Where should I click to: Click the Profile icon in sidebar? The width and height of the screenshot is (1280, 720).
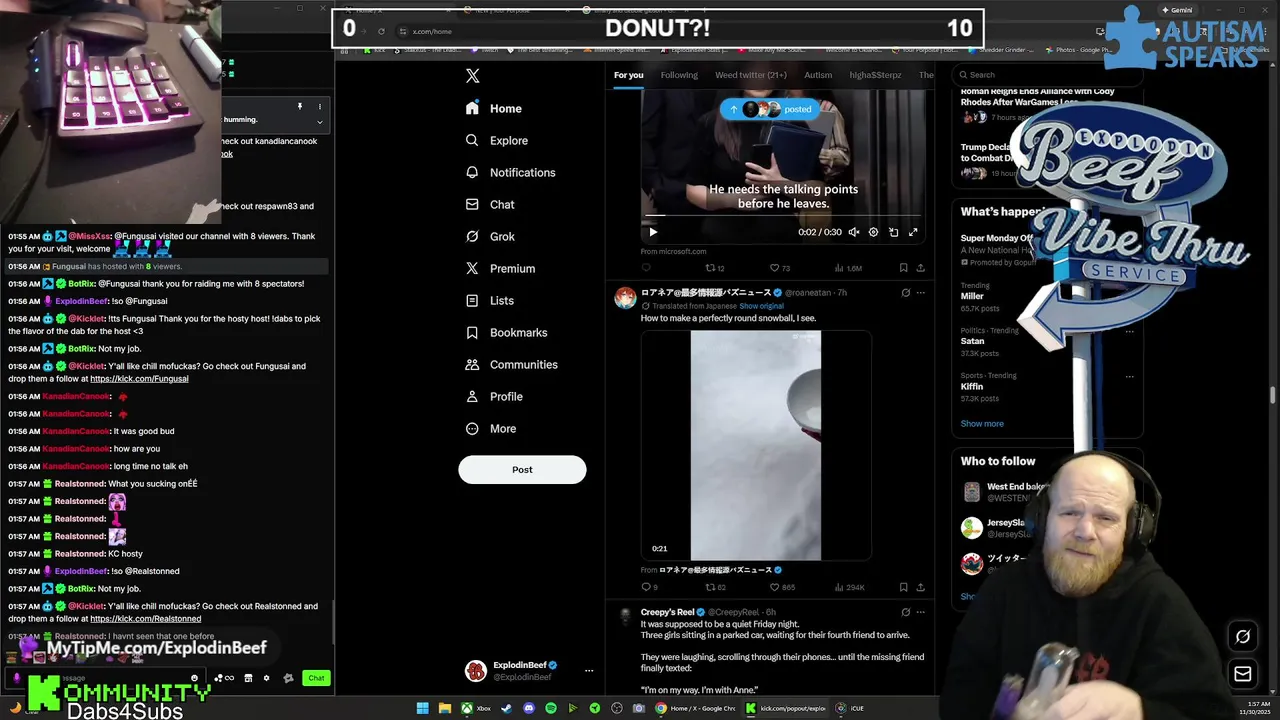[472, 396]
